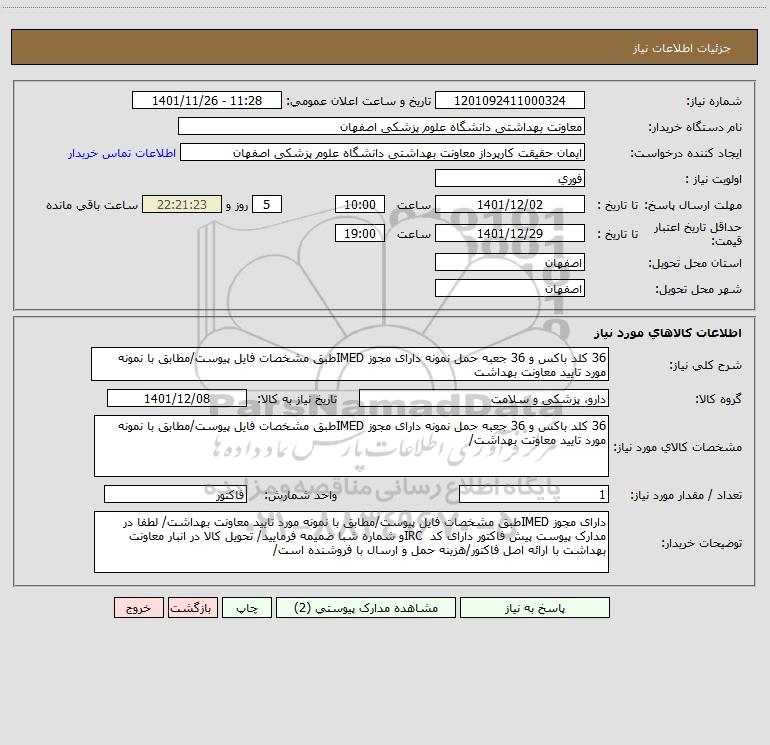Click the unit of measure field فاکتور
Image resolution: width=770 pixels, height=745 pixels.
[175, 495]
